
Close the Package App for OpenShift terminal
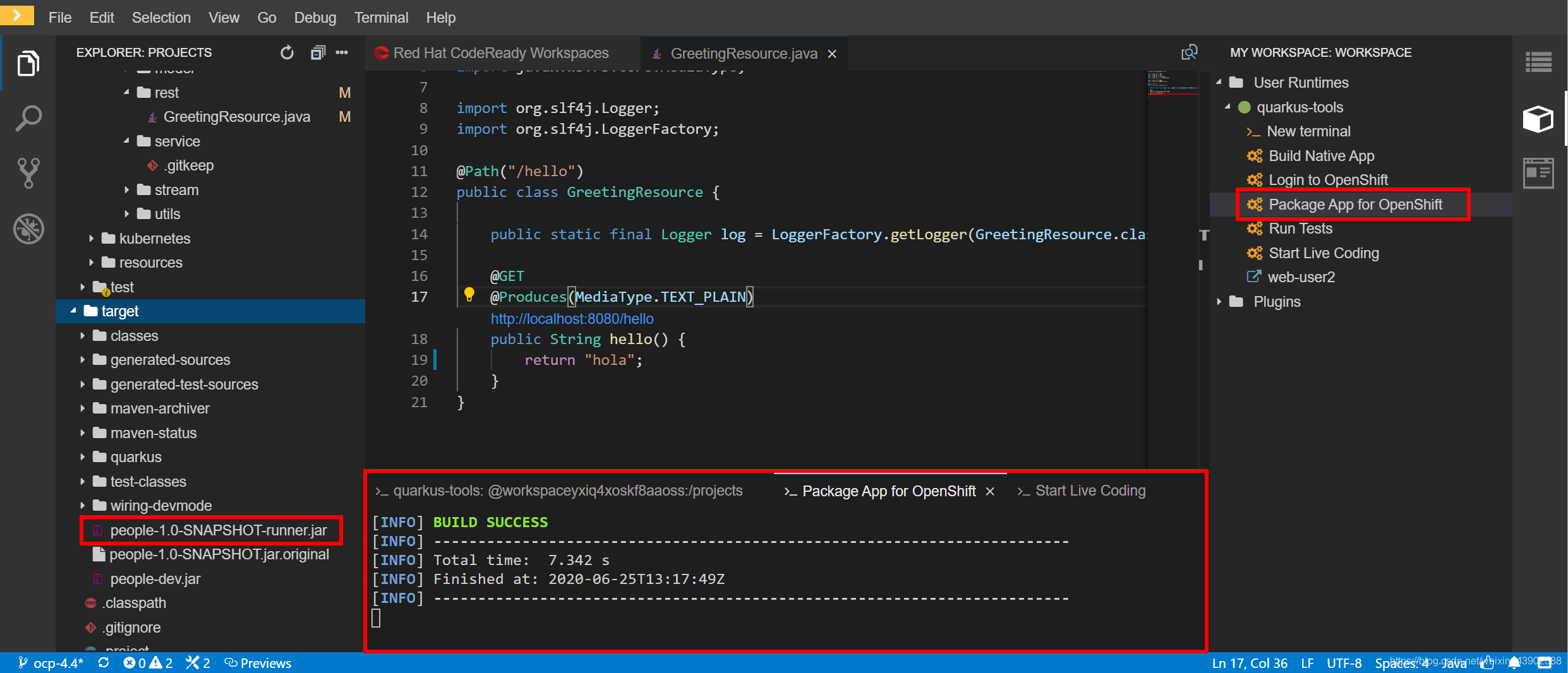(x=990, y=491)
